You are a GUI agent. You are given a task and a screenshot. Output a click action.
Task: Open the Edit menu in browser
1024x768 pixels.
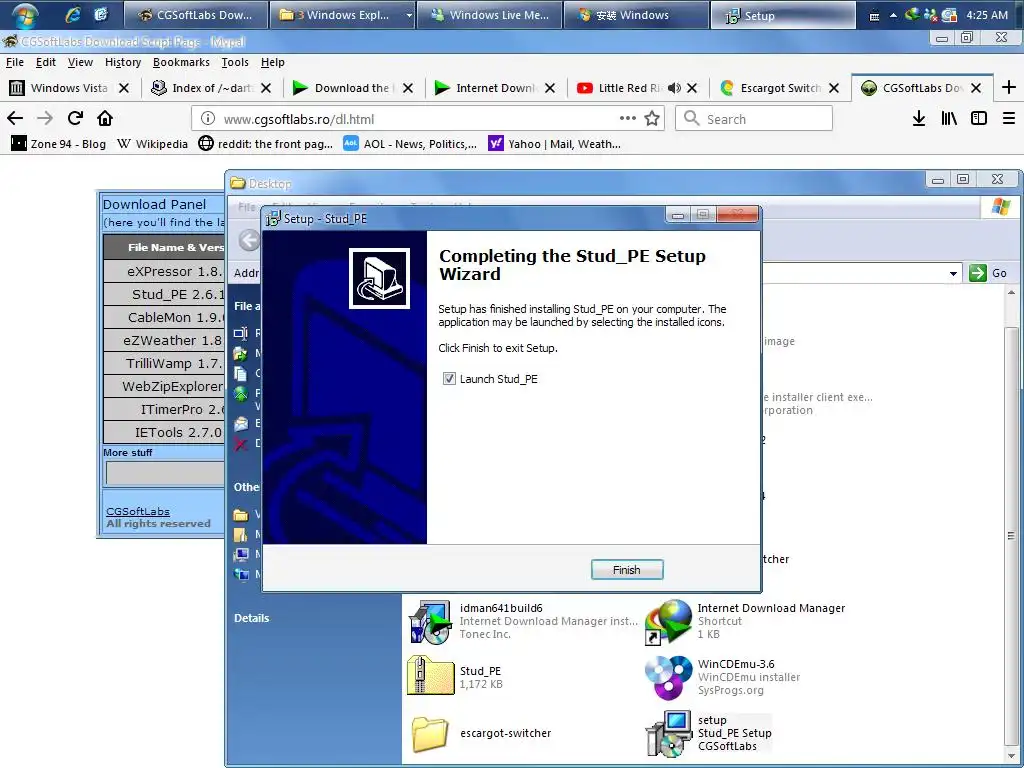click(46, 62)
